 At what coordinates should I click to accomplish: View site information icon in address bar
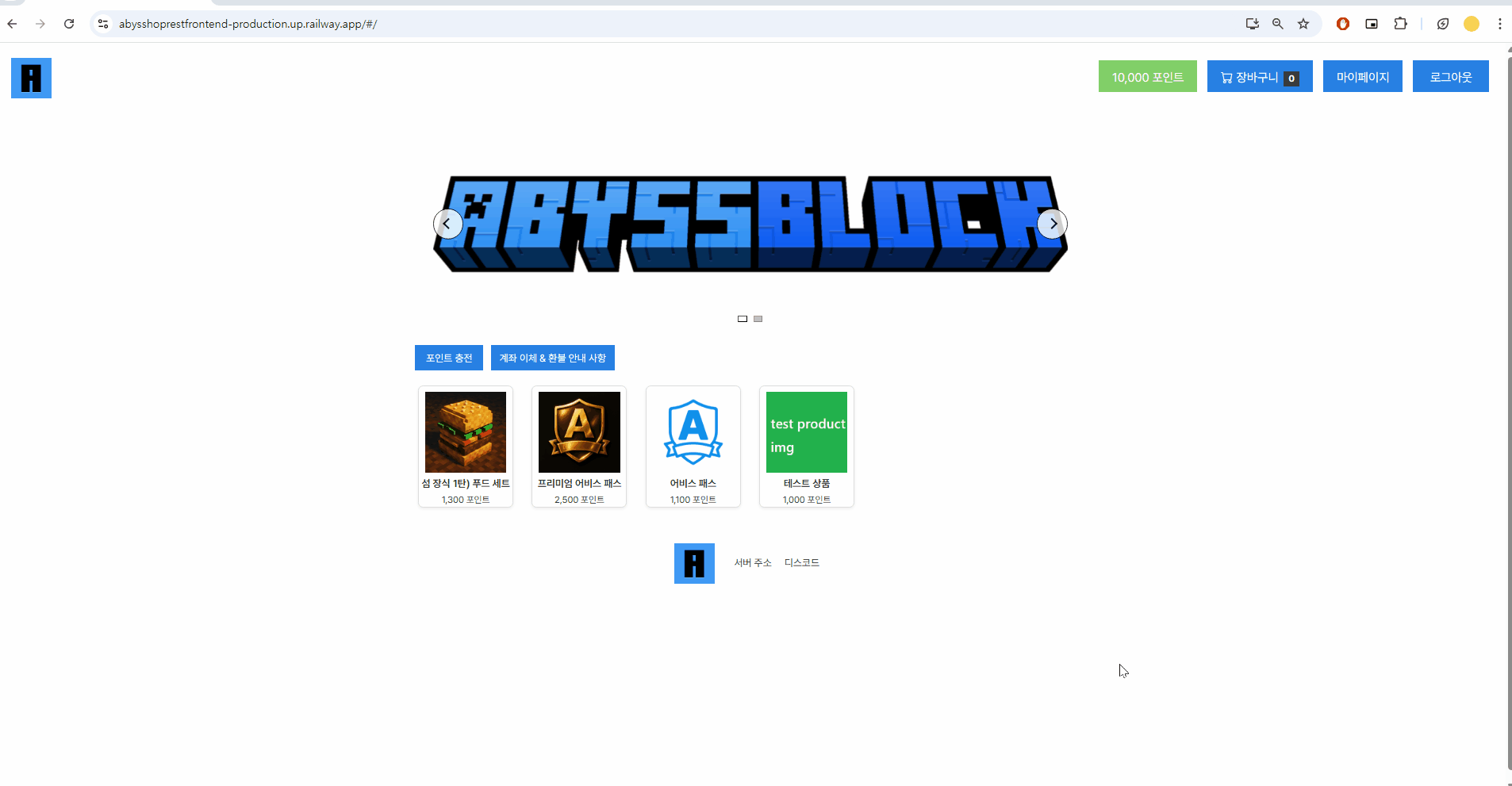click(x=103, y=24)
